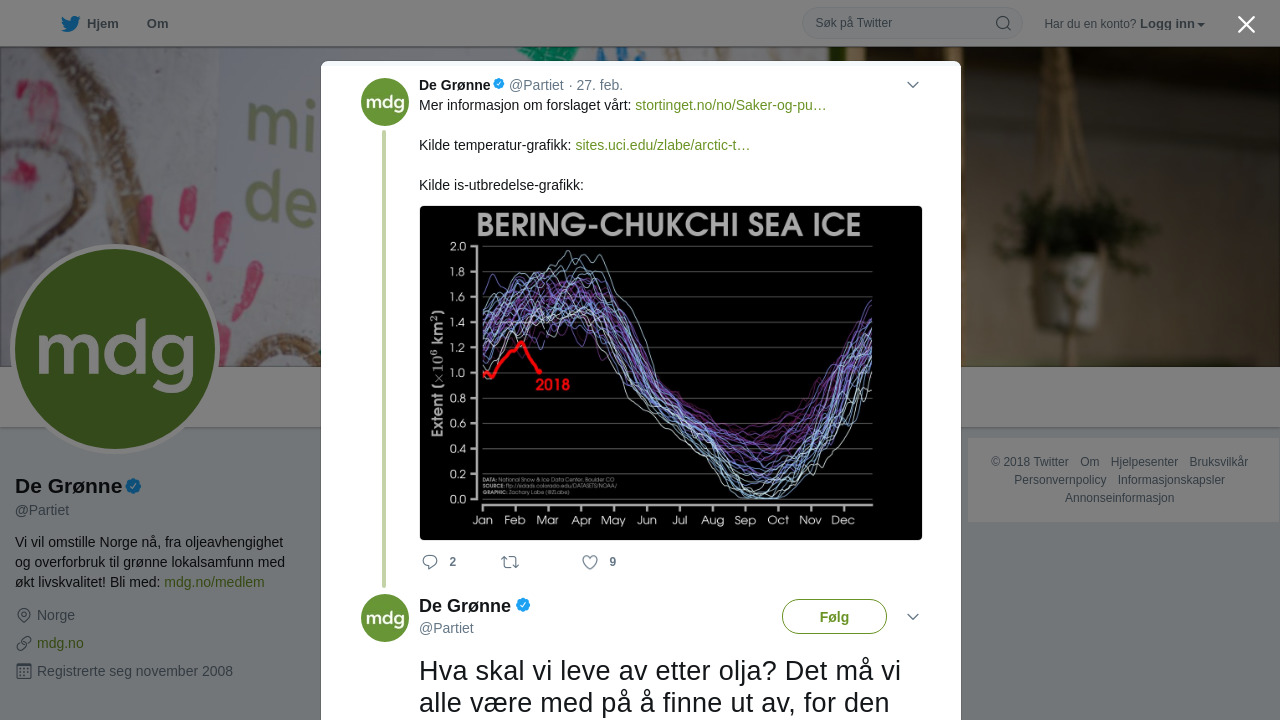
Task: Reply to the sea ice tweet
Action: [x=431, y=562]
